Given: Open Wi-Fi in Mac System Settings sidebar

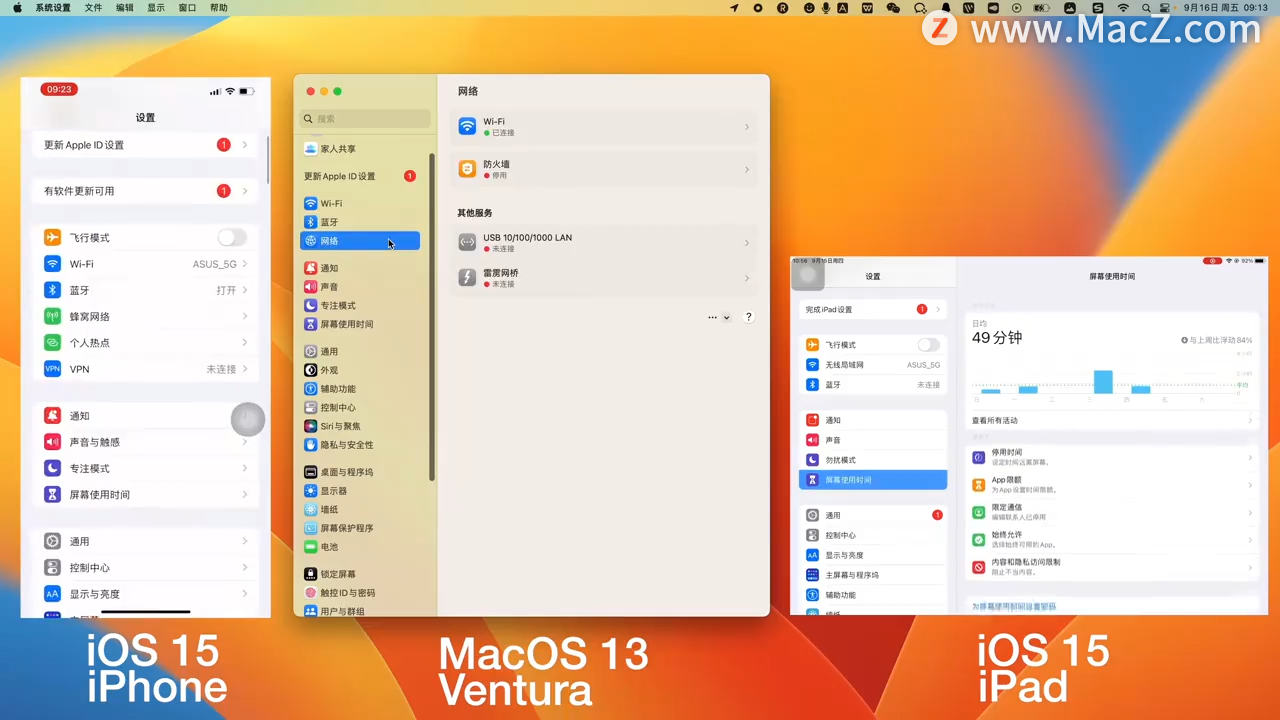Looking at the screenshot, I should (x=360, y=203).
